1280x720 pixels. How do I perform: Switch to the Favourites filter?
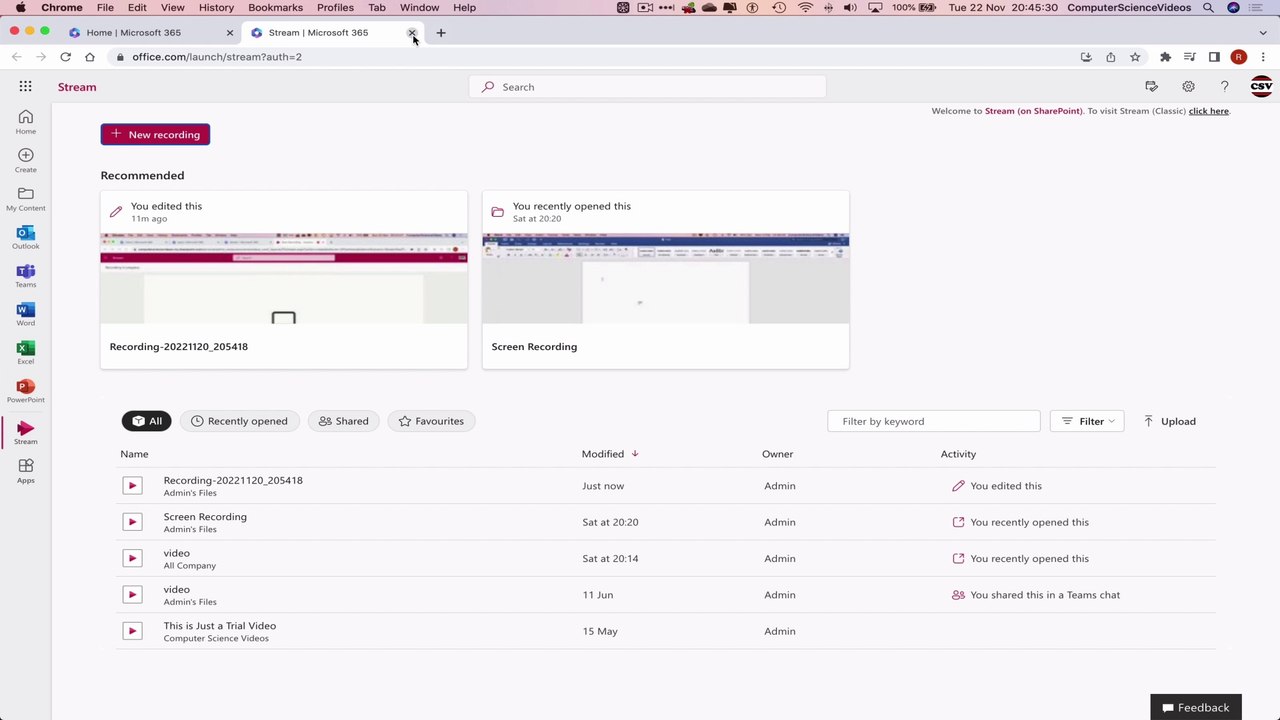pyautogui.click(x=431, y=421)
